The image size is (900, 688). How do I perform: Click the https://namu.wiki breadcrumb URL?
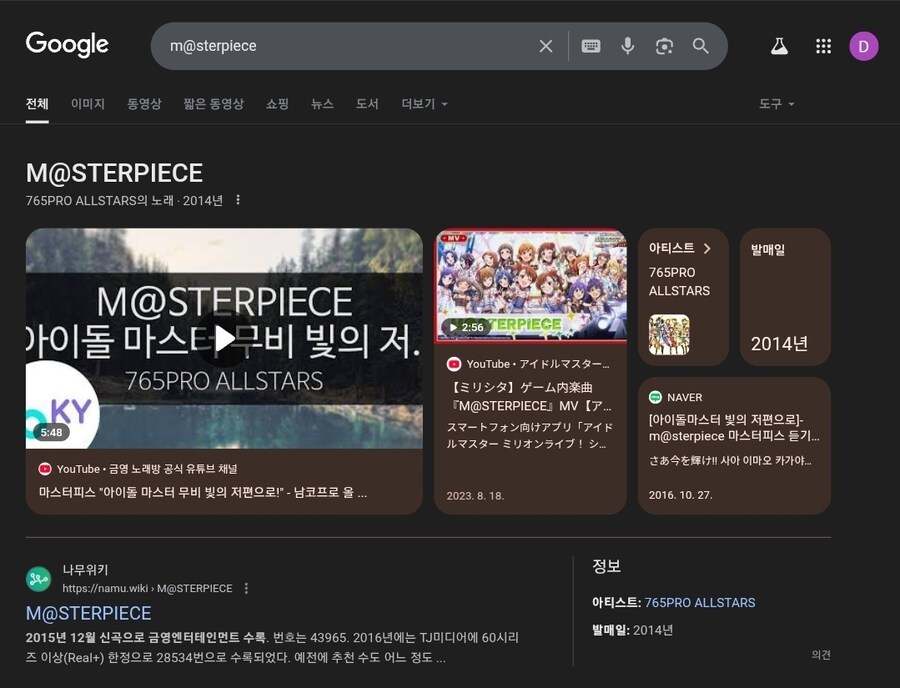148,588
